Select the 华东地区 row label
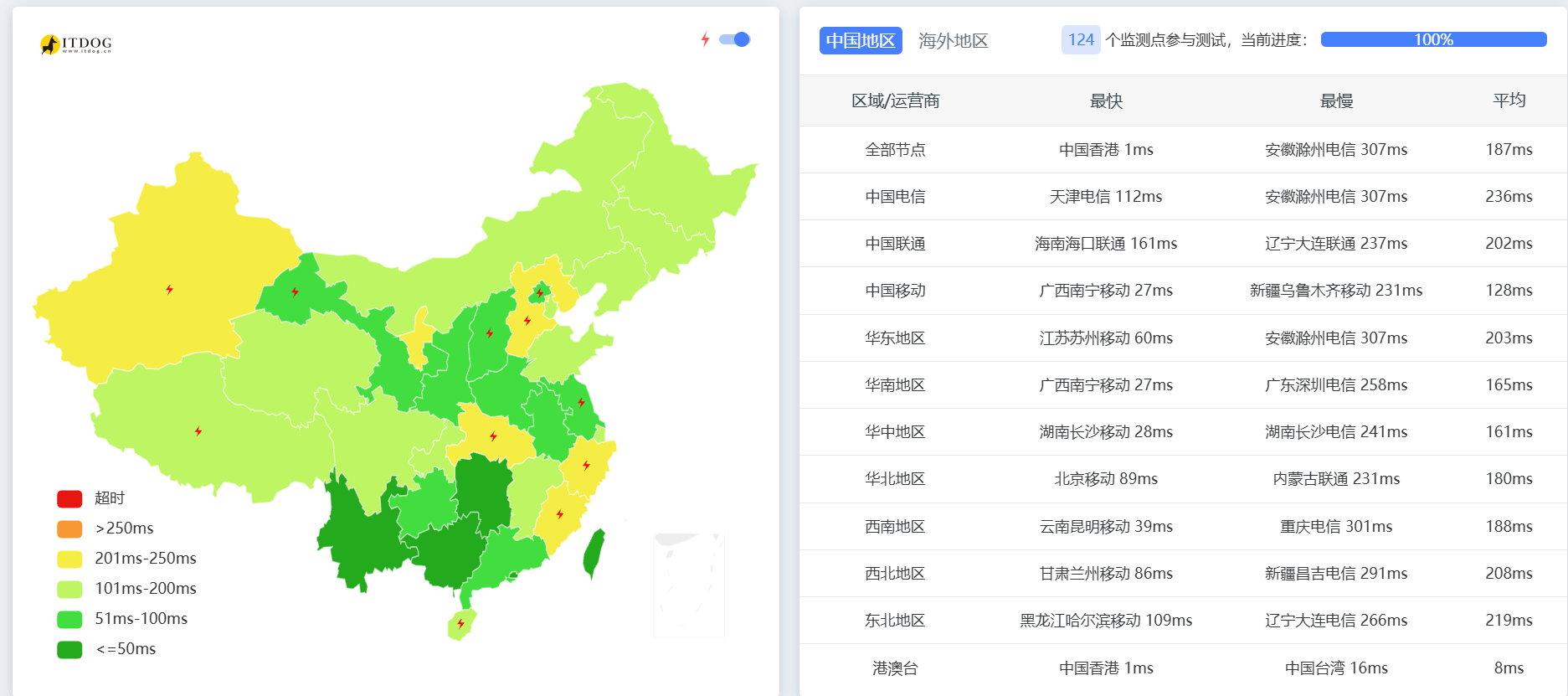 tap(895, 338)
